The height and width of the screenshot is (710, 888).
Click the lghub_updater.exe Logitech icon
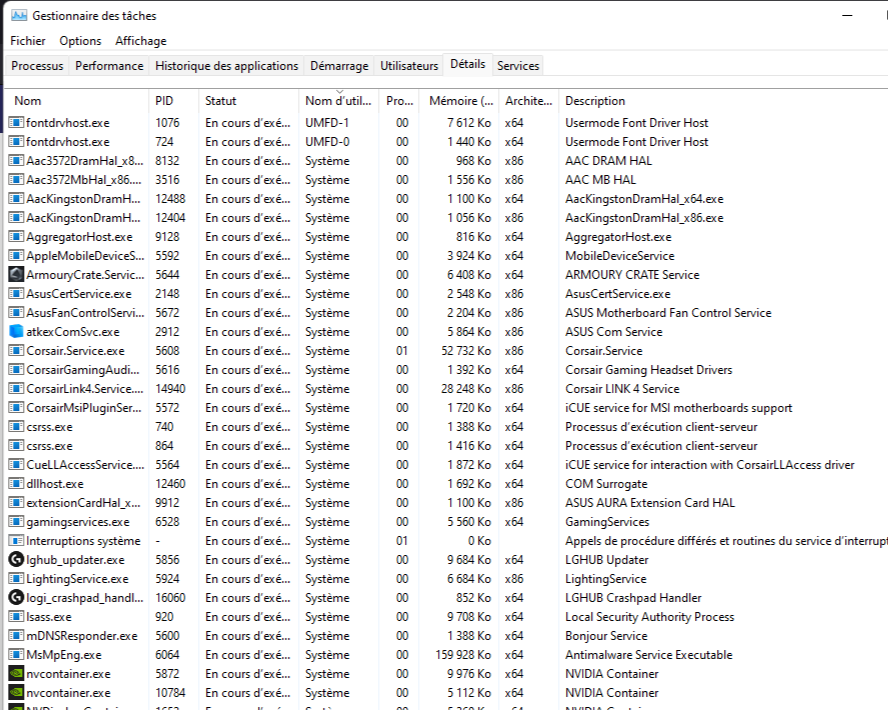tap(16, 560)
